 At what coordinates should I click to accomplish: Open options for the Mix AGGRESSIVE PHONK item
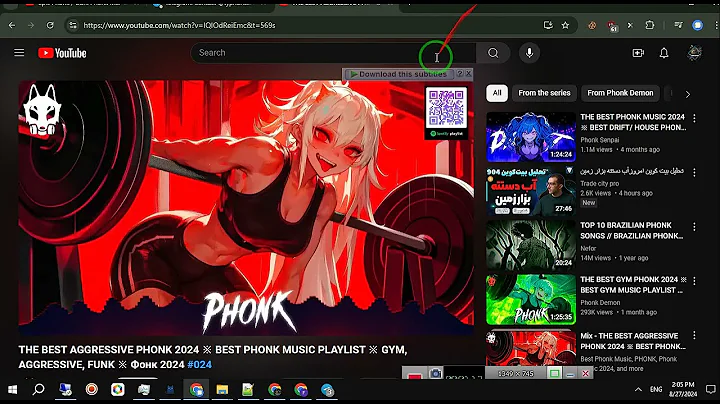point(694,336)
